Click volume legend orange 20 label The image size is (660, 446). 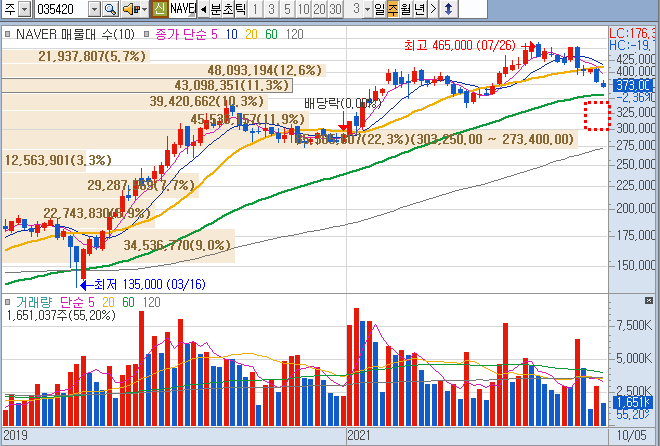pos(108,302)
